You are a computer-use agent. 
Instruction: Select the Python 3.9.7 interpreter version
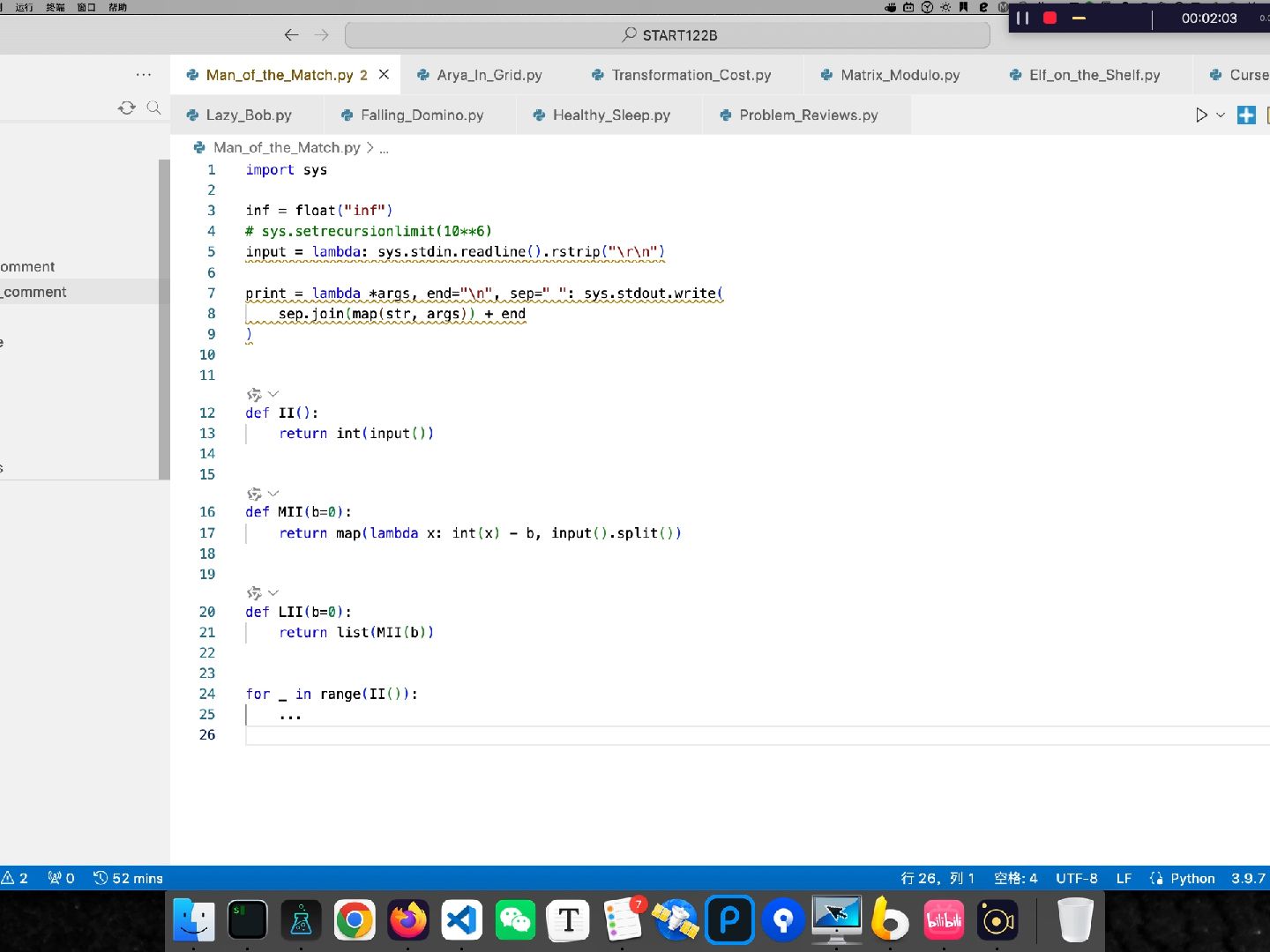(x=1248, y=878)
